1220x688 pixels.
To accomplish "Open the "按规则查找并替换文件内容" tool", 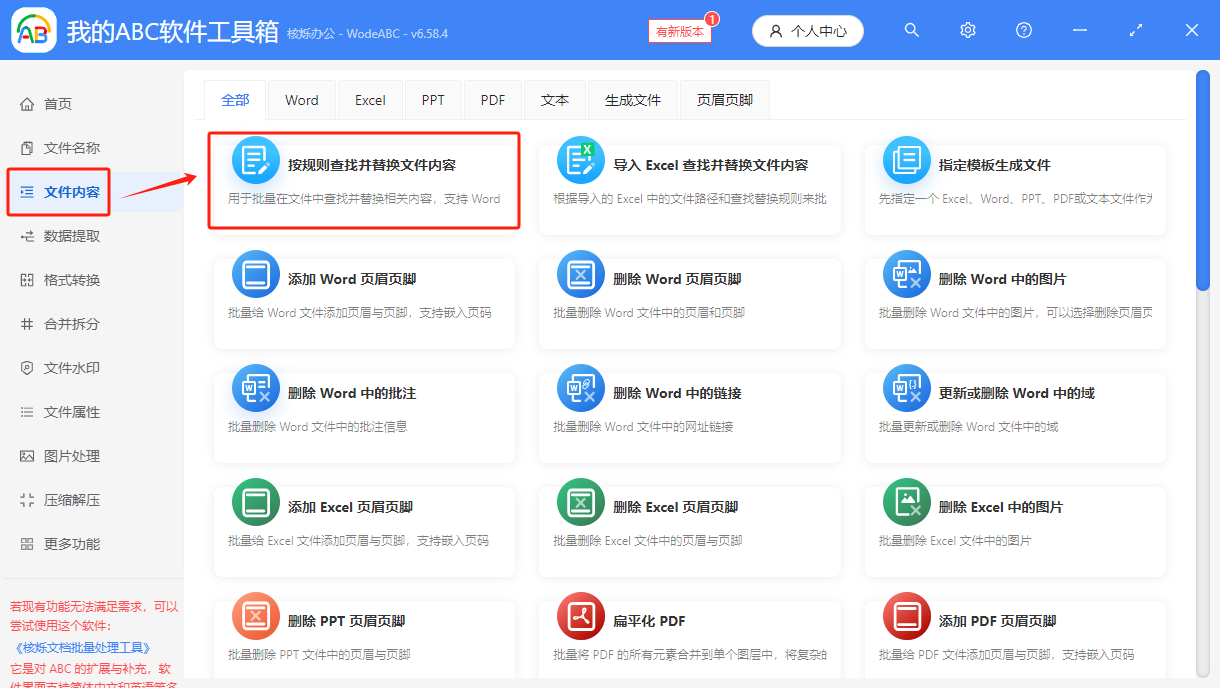I will (363, 178).
